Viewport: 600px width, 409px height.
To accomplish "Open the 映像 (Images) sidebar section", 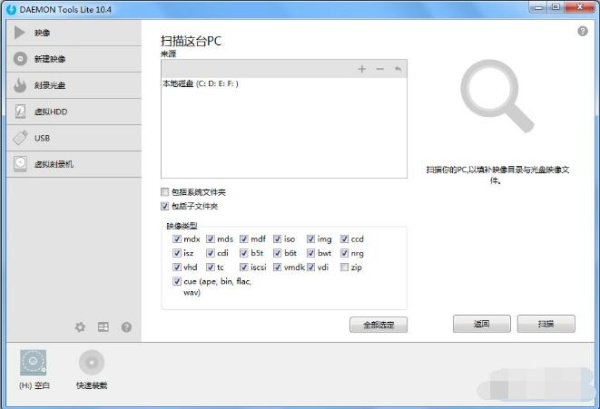I will (74, 33).
